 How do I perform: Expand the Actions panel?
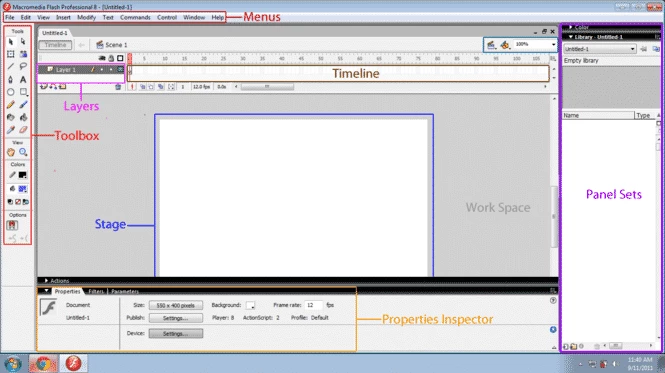coord(46,280)
